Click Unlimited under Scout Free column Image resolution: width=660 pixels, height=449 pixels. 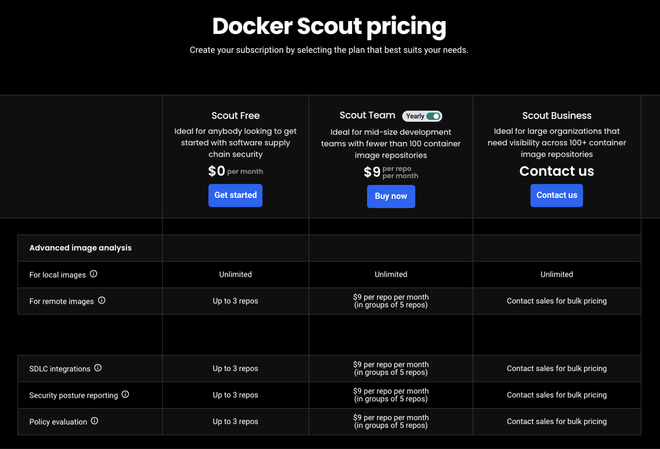[236, 274]
